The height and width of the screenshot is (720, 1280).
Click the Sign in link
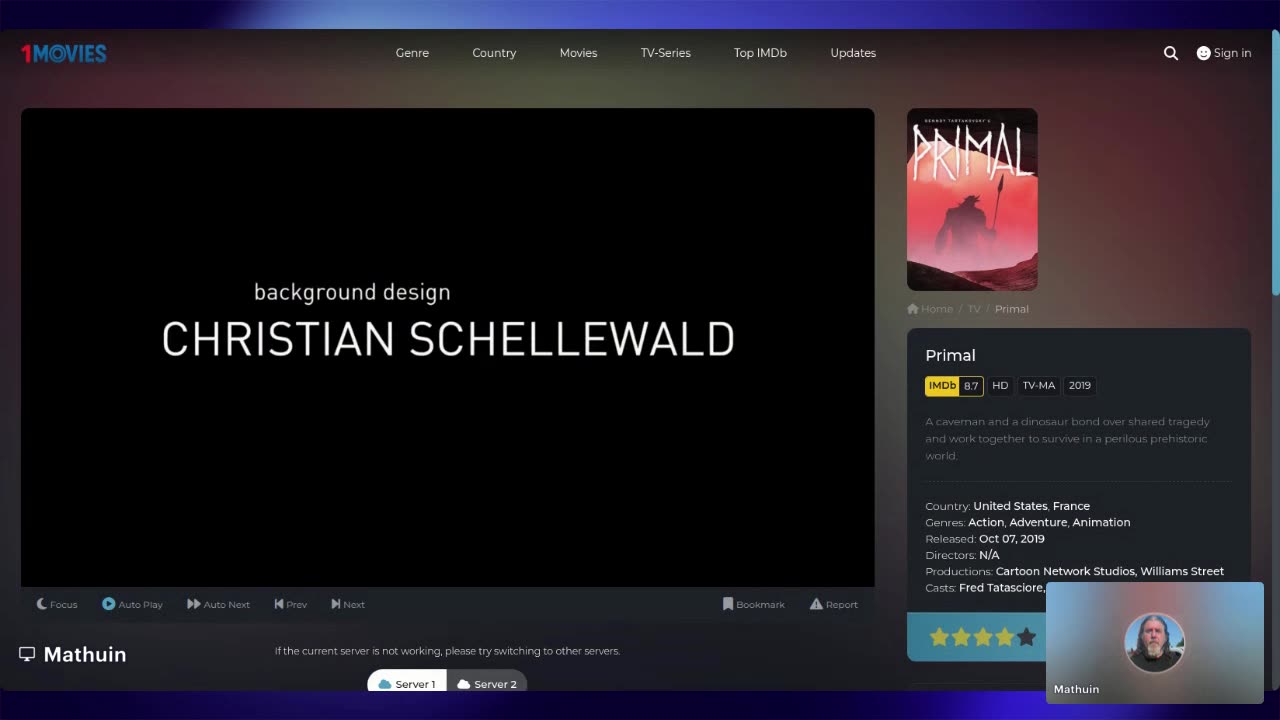point(1224,53)
